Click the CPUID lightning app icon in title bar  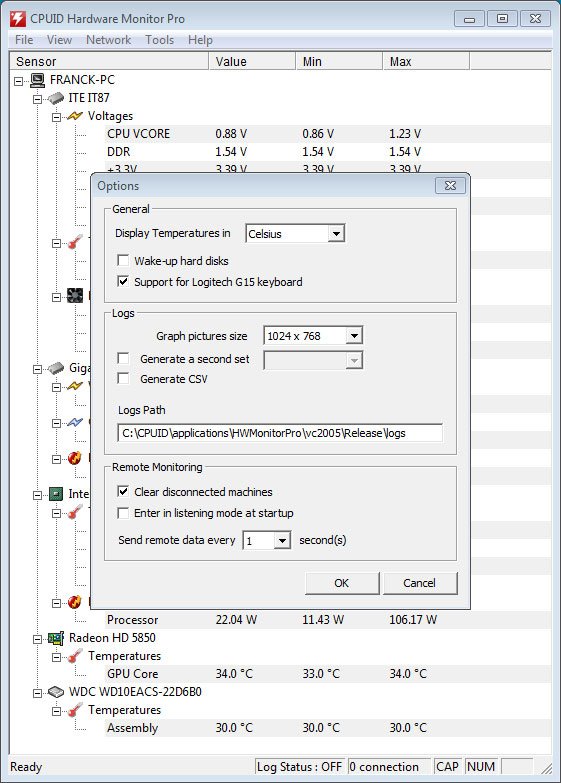(x=18, y=19)
